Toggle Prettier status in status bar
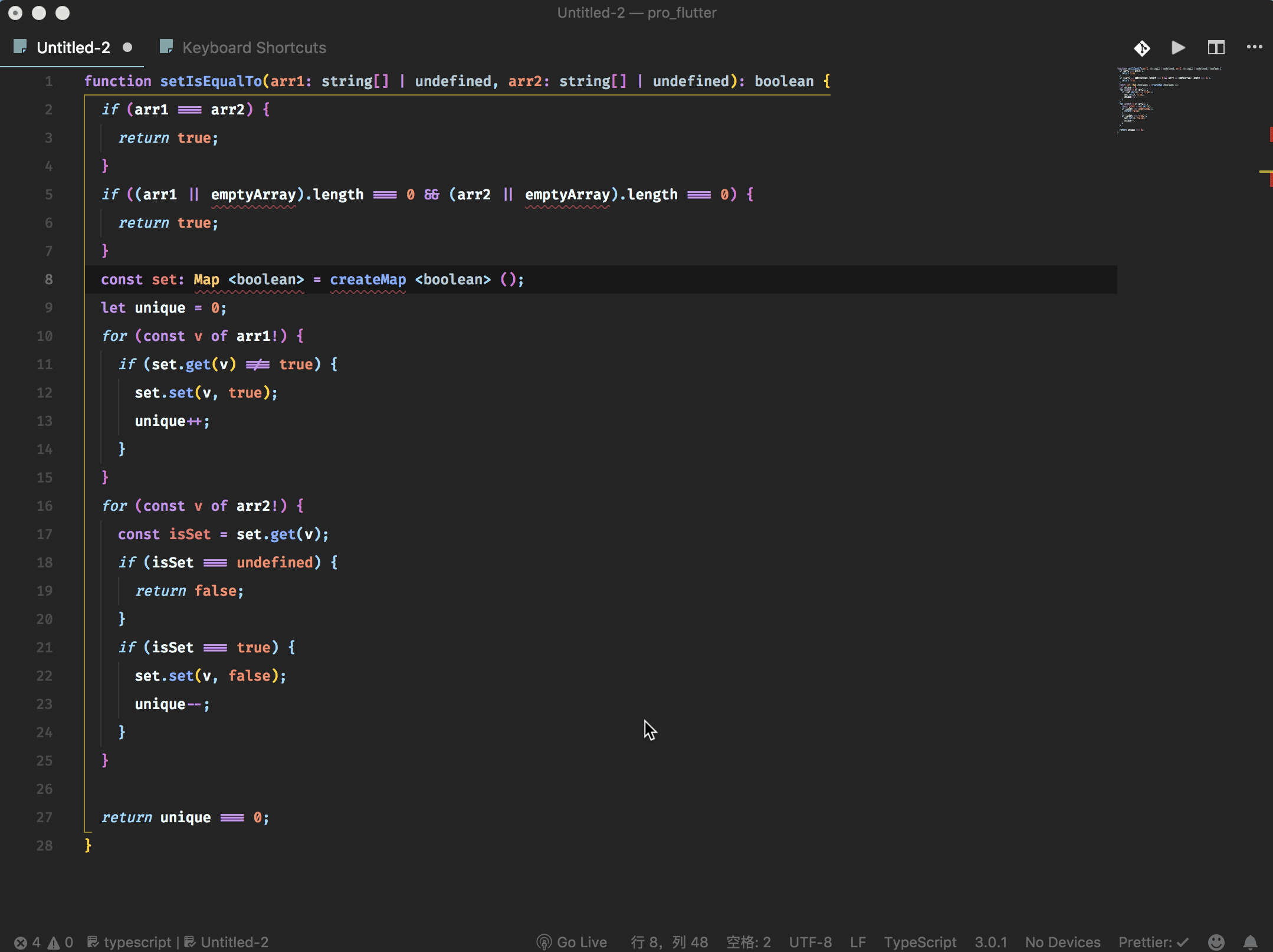The width and height of the screenshot is (1273, 952). coord(1153,942)
